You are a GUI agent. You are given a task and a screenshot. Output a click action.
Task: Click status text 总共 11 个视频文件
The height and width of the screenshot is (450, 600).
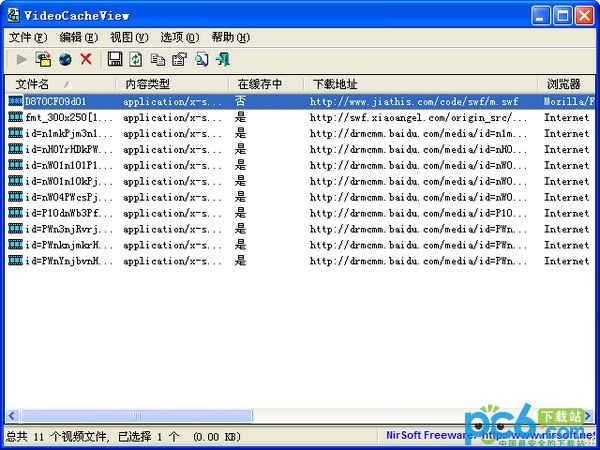[x=56, y=437]
